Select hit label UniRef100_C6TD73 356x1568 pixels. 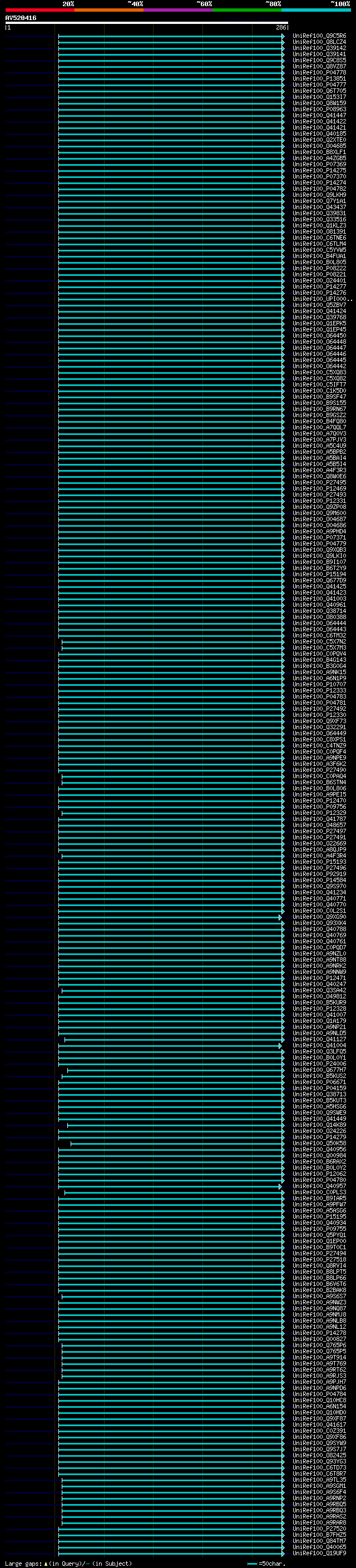319,1467
